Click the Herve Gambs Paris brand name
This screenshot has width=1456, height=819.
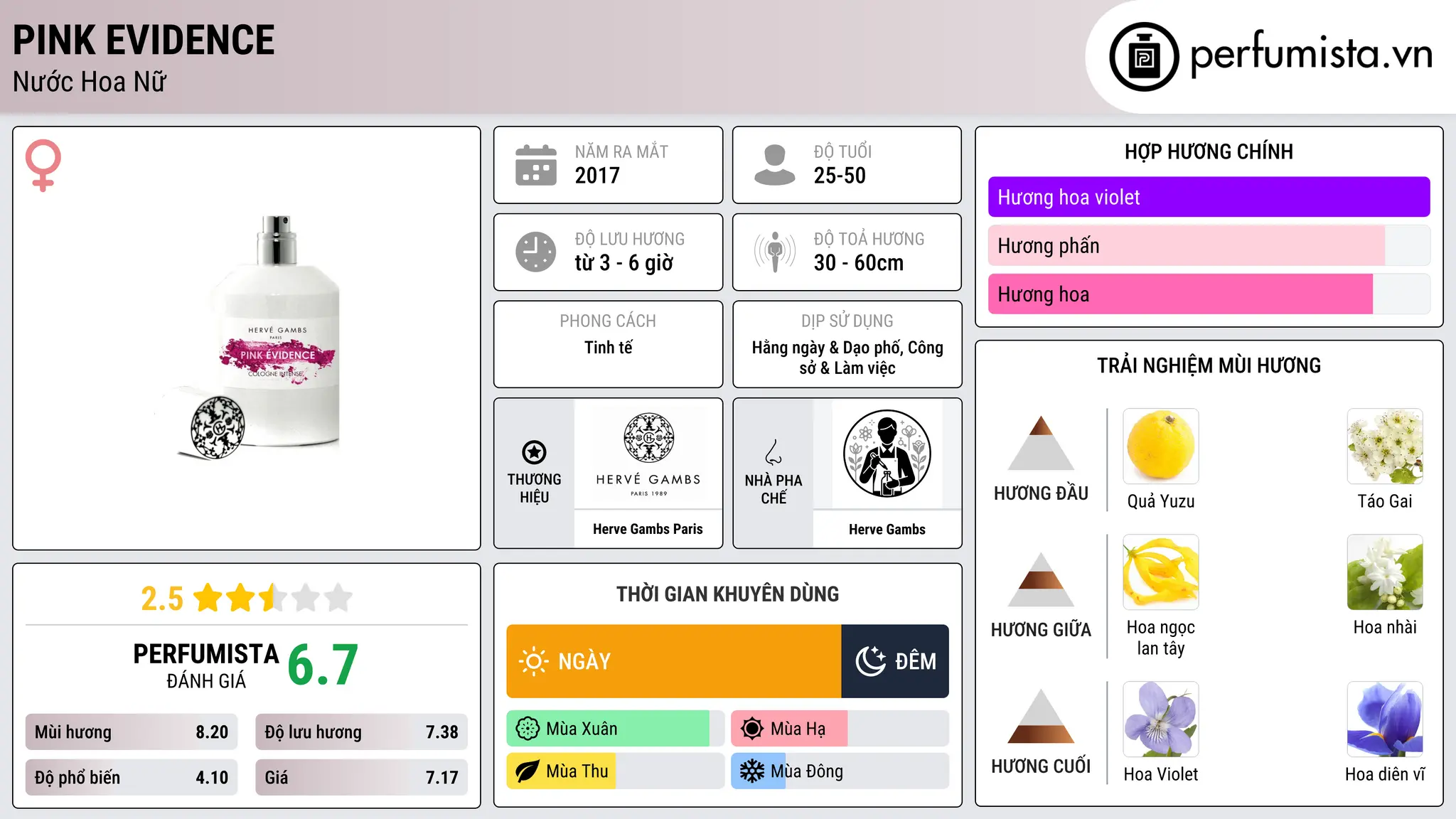[648, 529]
